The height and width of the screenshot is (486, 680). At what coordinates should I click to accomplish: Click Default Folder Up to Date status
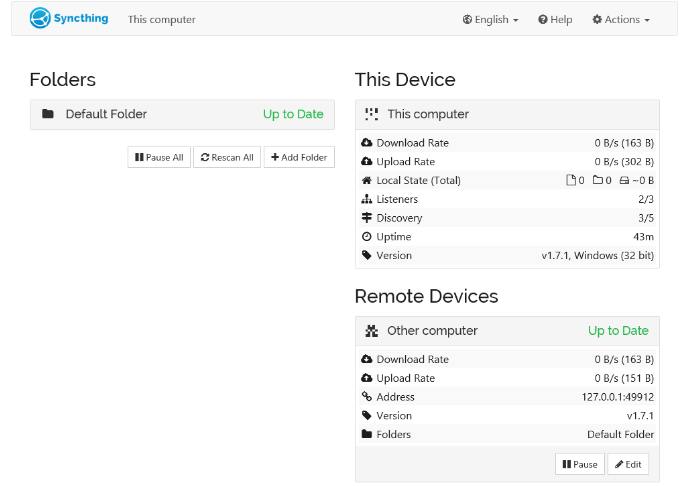pyautogui.click(x=293, y=114)
